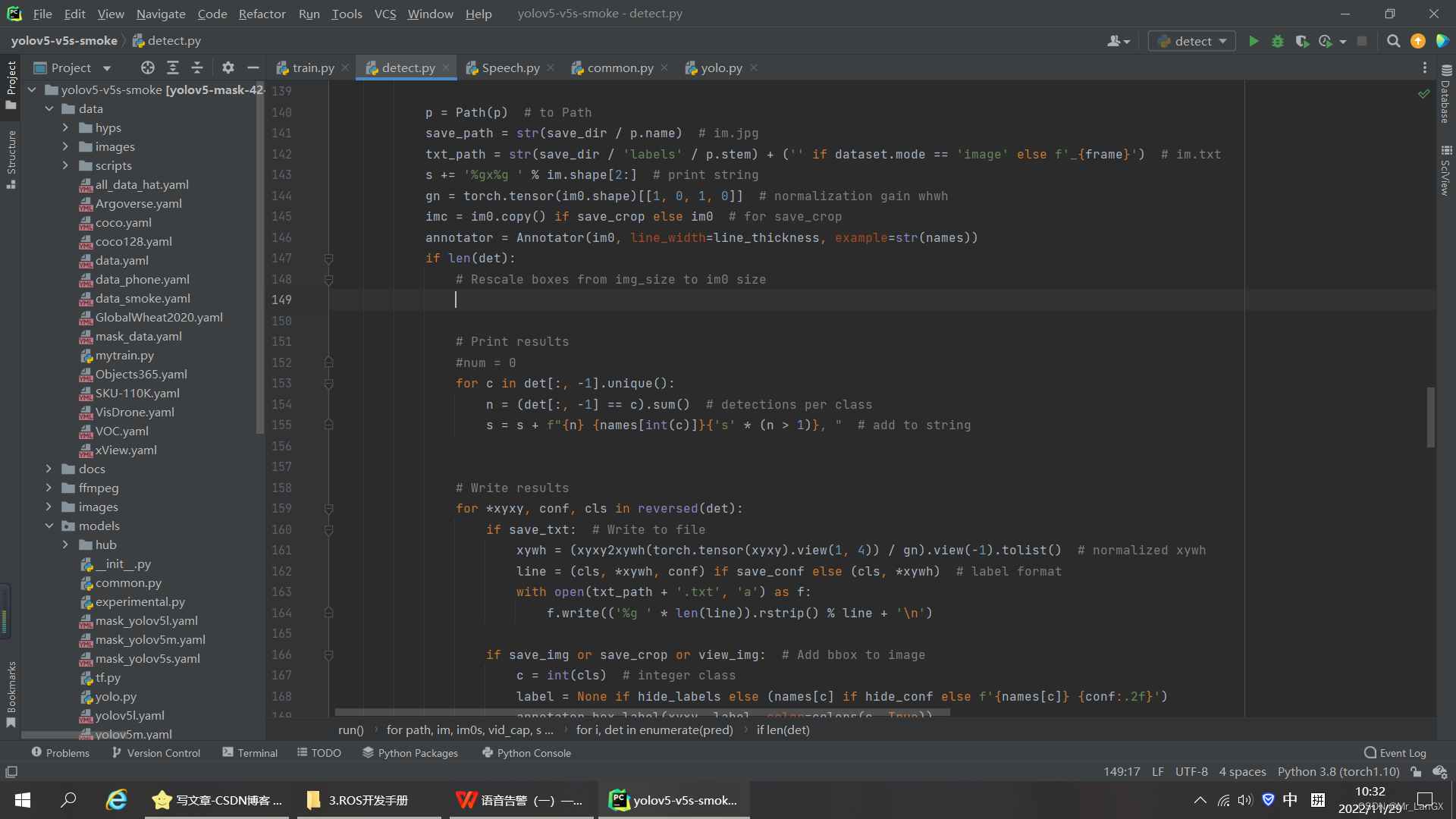Open Search Everywhere magnifier
Image resolution: width=1456 pixels, height=819 pixels.
click(1393, 41)
